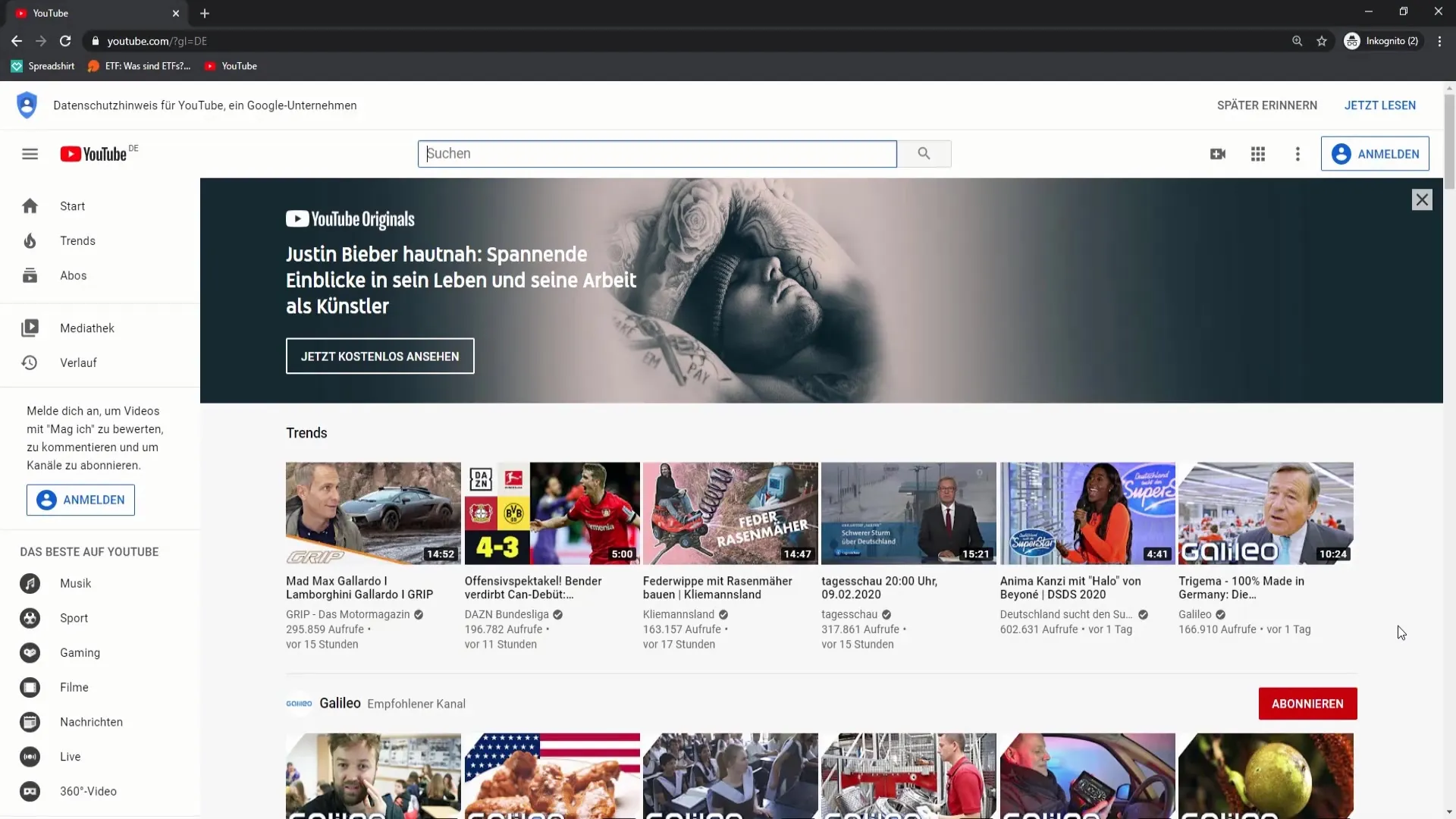Open the Mad Max Gallardo video thumbnail

[373, 513]
